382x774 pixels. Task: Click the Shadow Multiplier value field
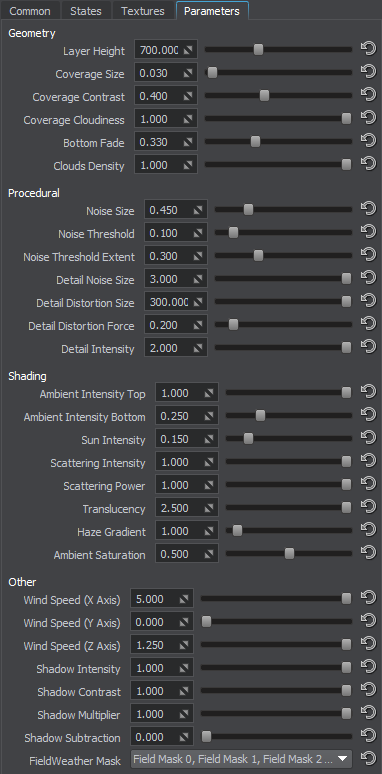click(162, 714)
